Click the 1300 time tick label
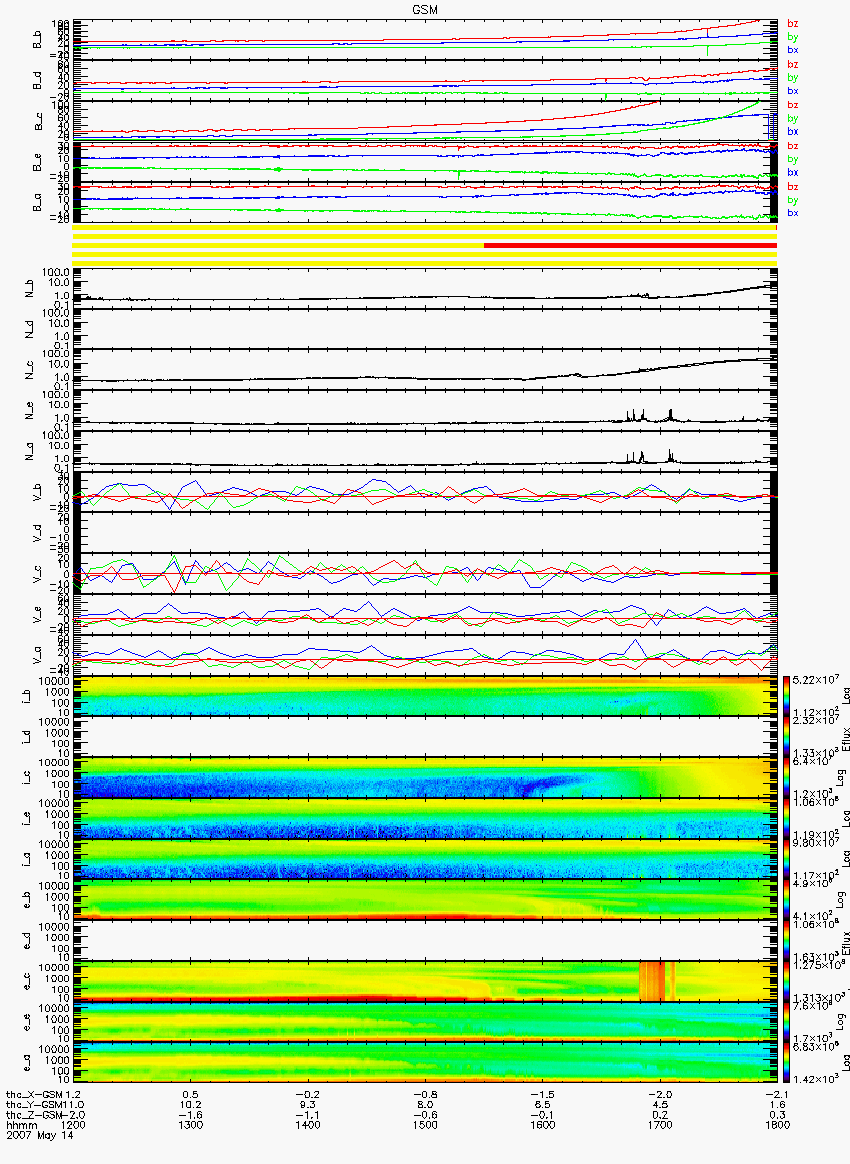This screenshot has height=1164, width=850. (x=190, y=1125)
